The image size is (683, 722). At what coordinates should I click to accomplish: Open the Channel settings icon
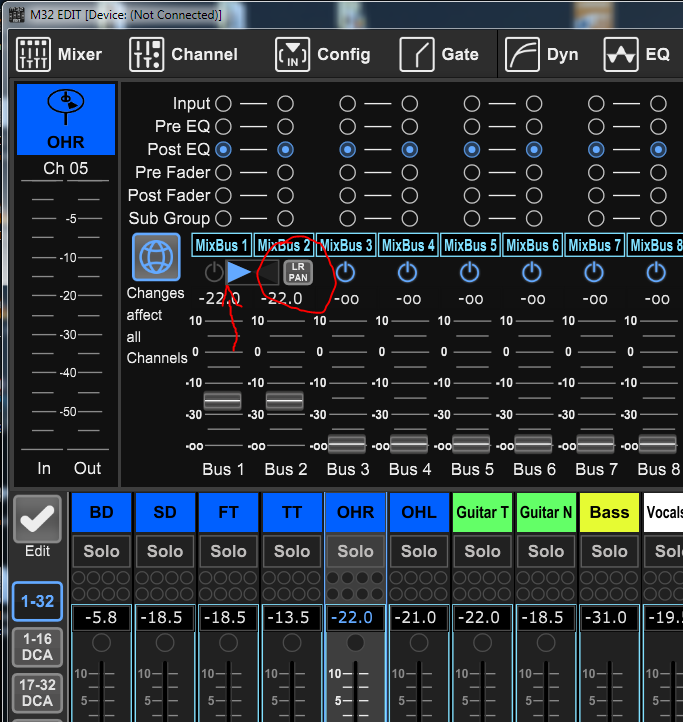pos(146,54)
